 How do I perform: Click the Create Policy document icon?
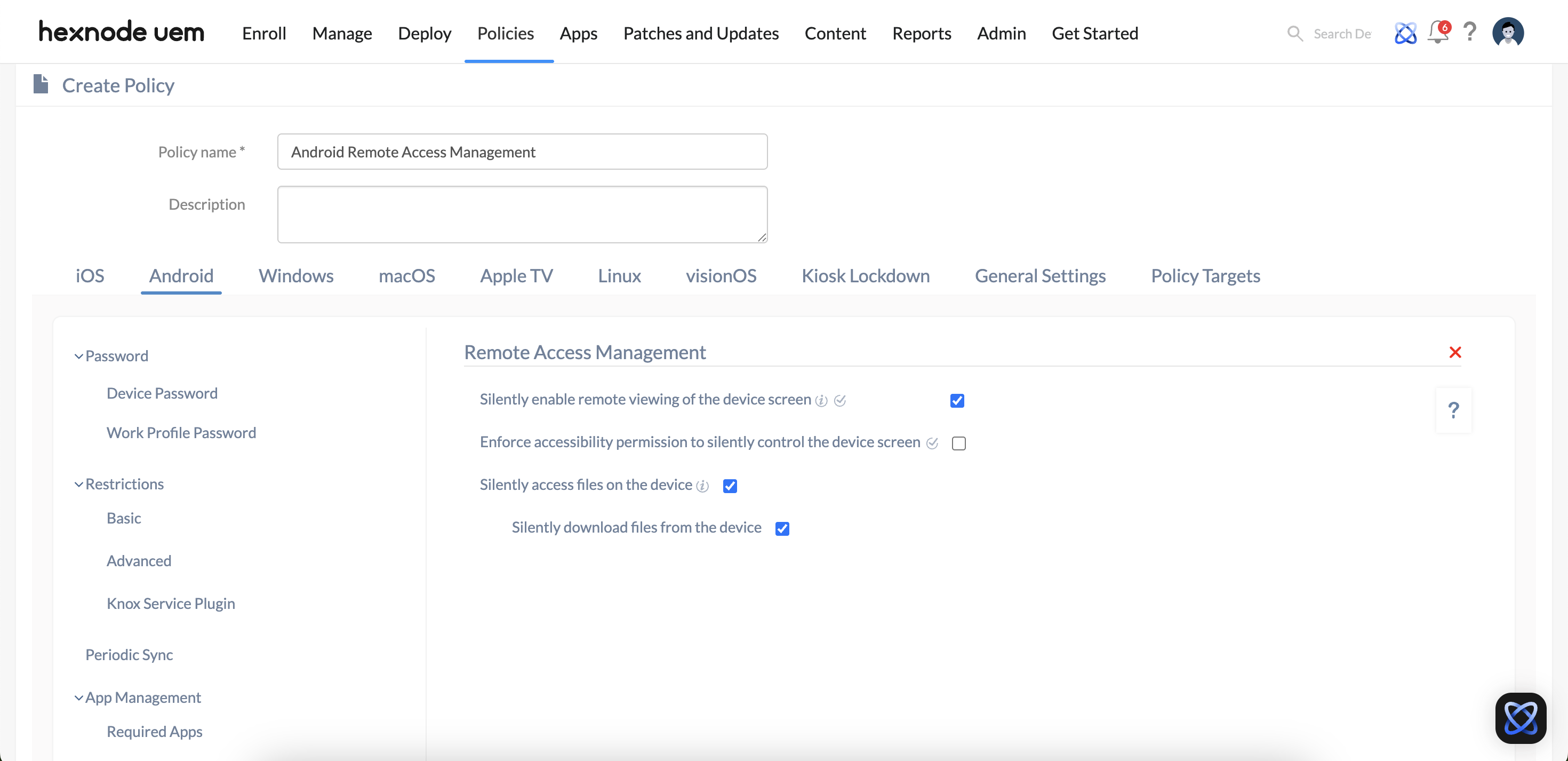(x=41, y=84)
